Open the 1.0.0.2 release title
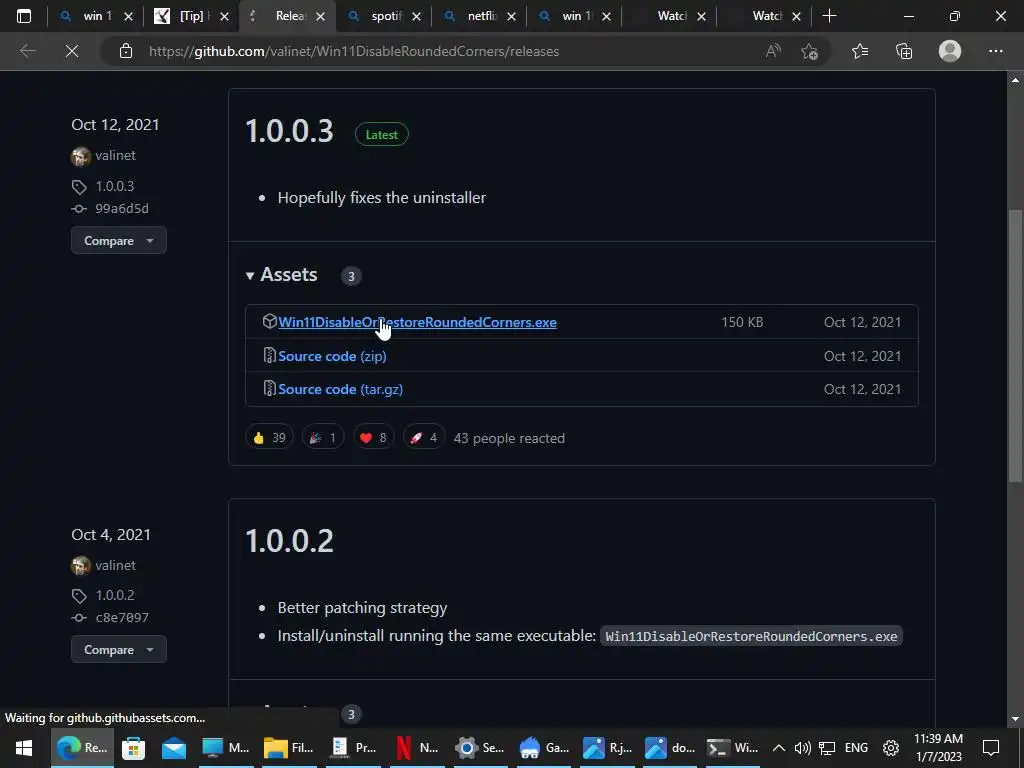1024x768 pixels. tap(289, 541)
